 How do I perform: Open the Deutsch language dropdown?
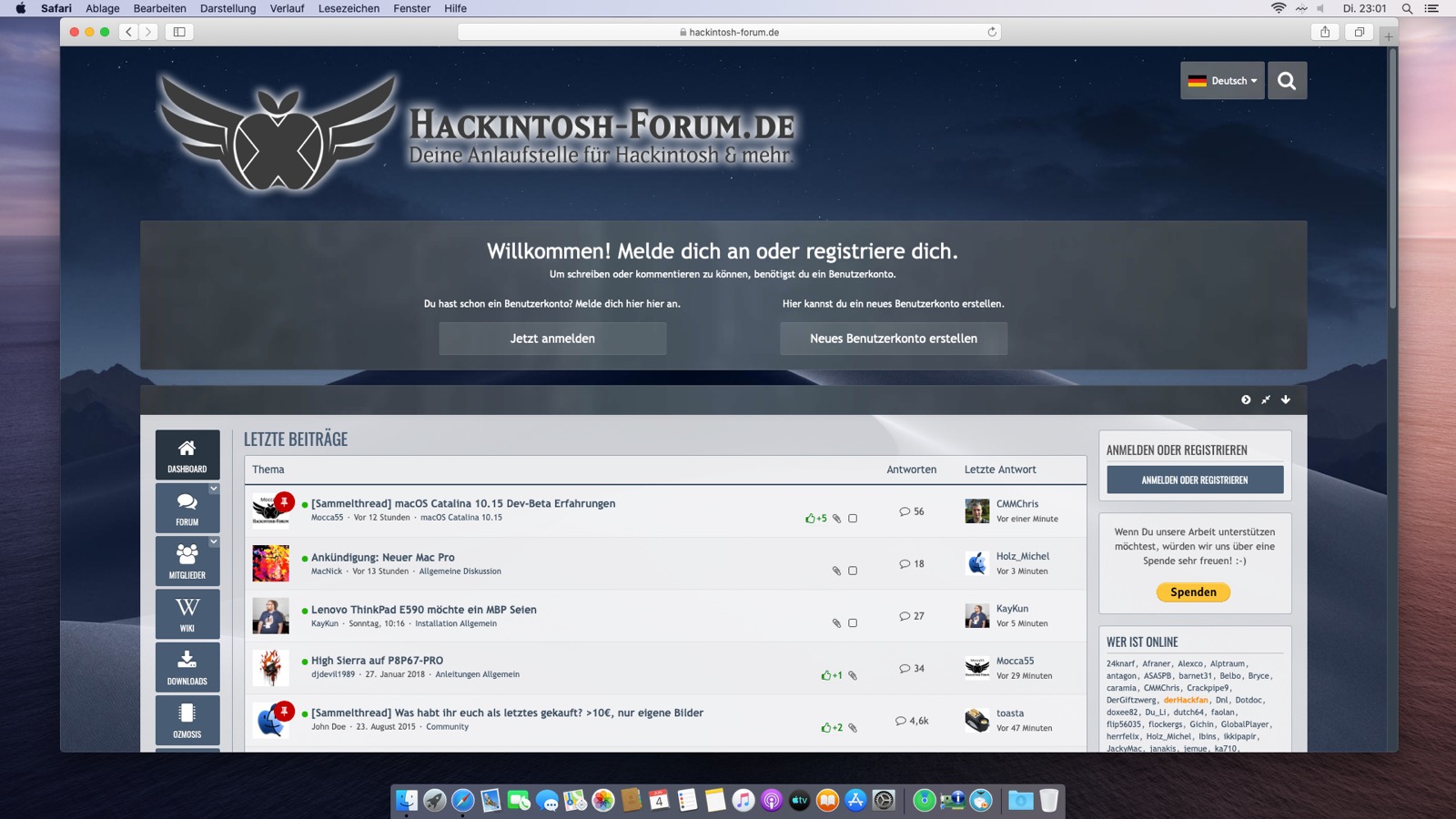pos(1222,81)
